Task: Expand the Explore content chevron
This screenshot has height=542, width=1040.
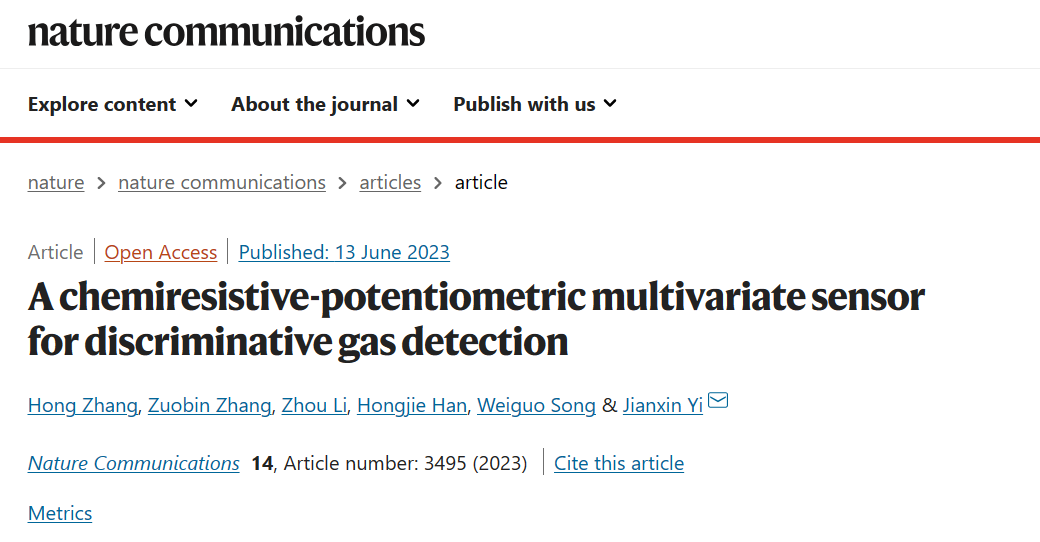Action: point(191,103)
